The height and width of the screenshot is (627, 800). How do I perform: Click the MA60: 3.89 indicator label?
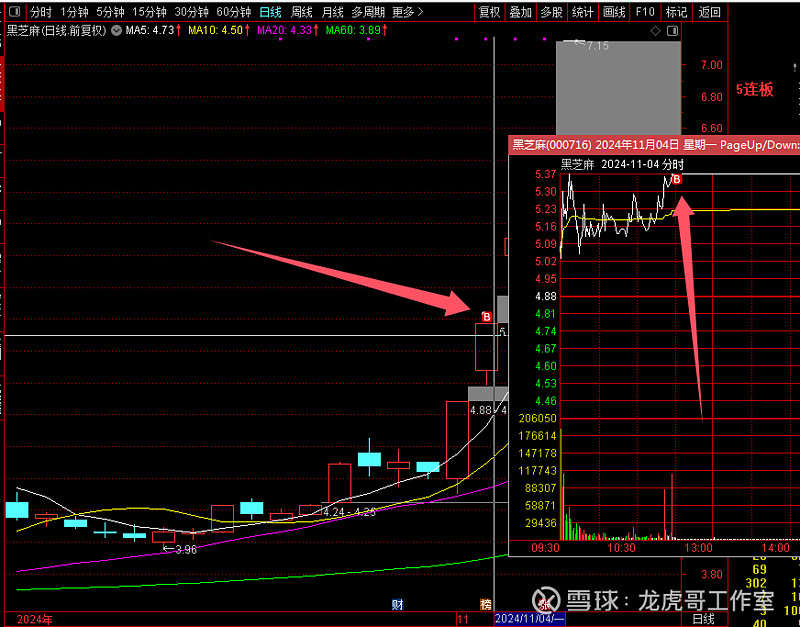pyautogui.click(x=357, y=31)
